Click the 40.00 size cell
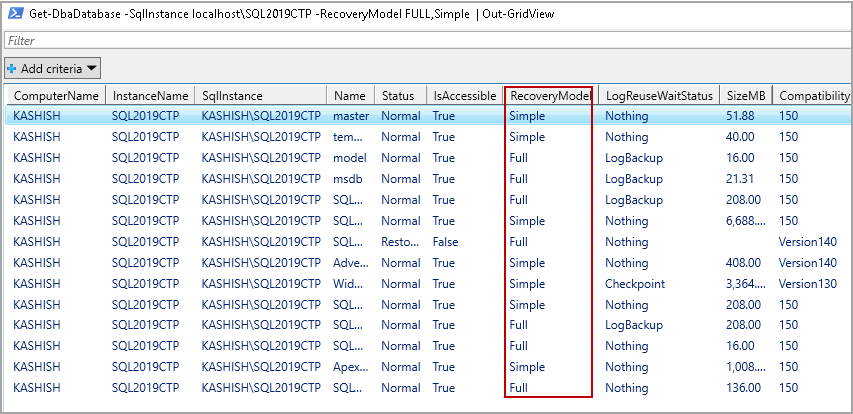The height and width of the screenshot is (414, 853). pyautogui.click(x=740, y=137)
